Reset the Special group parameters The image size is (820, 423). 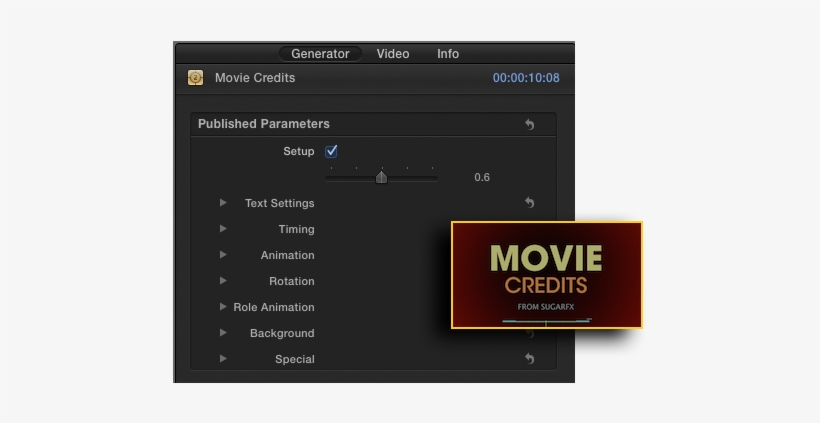[530, 359]
